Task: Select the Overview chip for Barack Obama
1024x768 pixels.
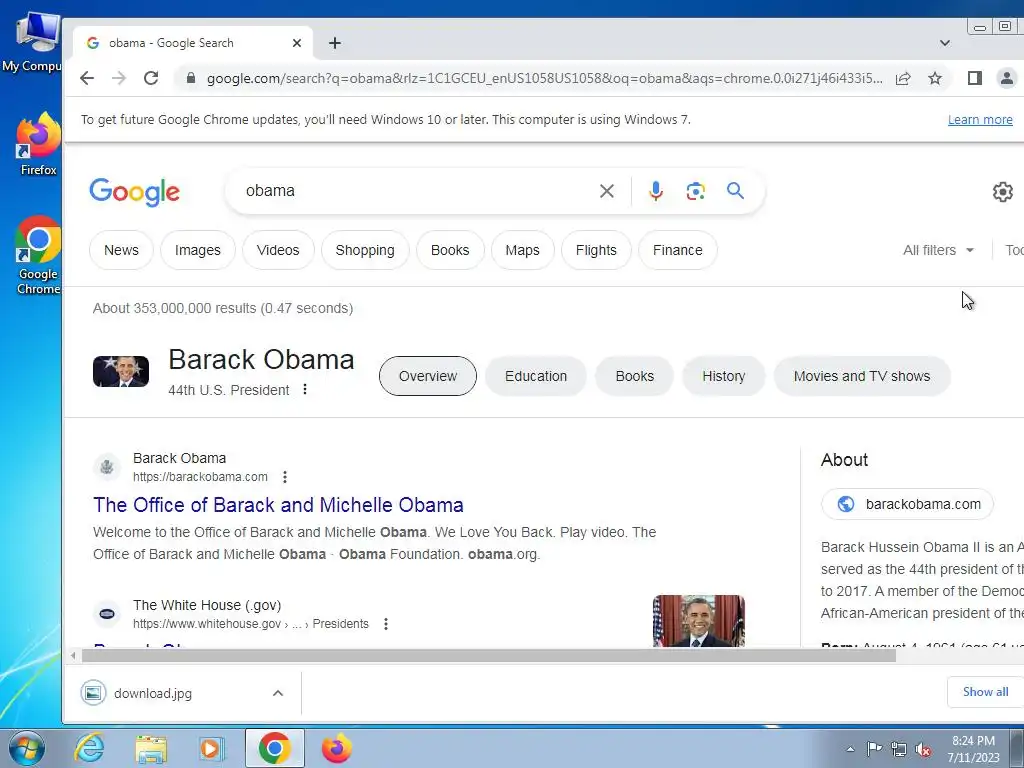Action: point(428,376)
